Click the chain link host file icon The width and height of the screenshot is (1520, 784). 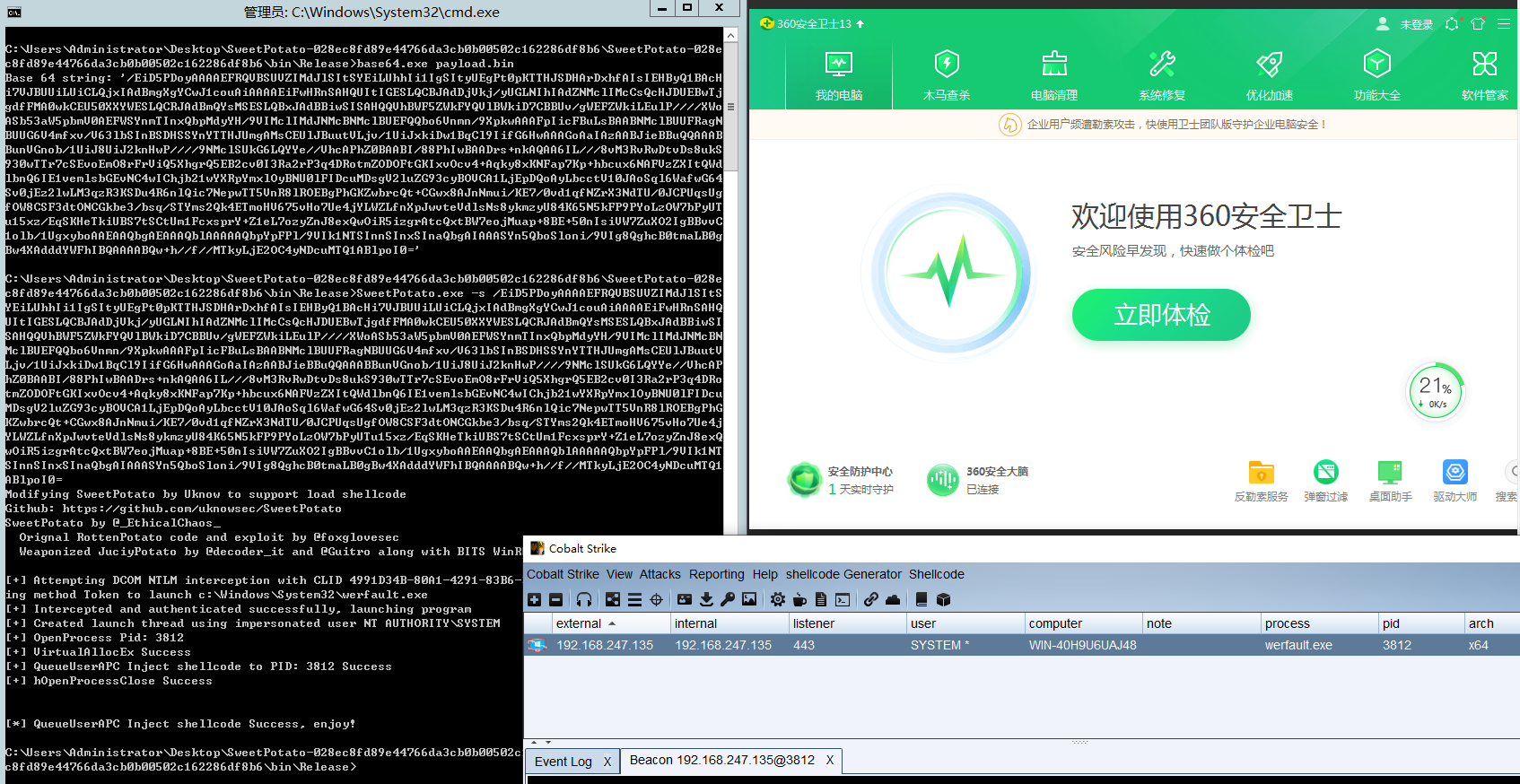(871, 599)
